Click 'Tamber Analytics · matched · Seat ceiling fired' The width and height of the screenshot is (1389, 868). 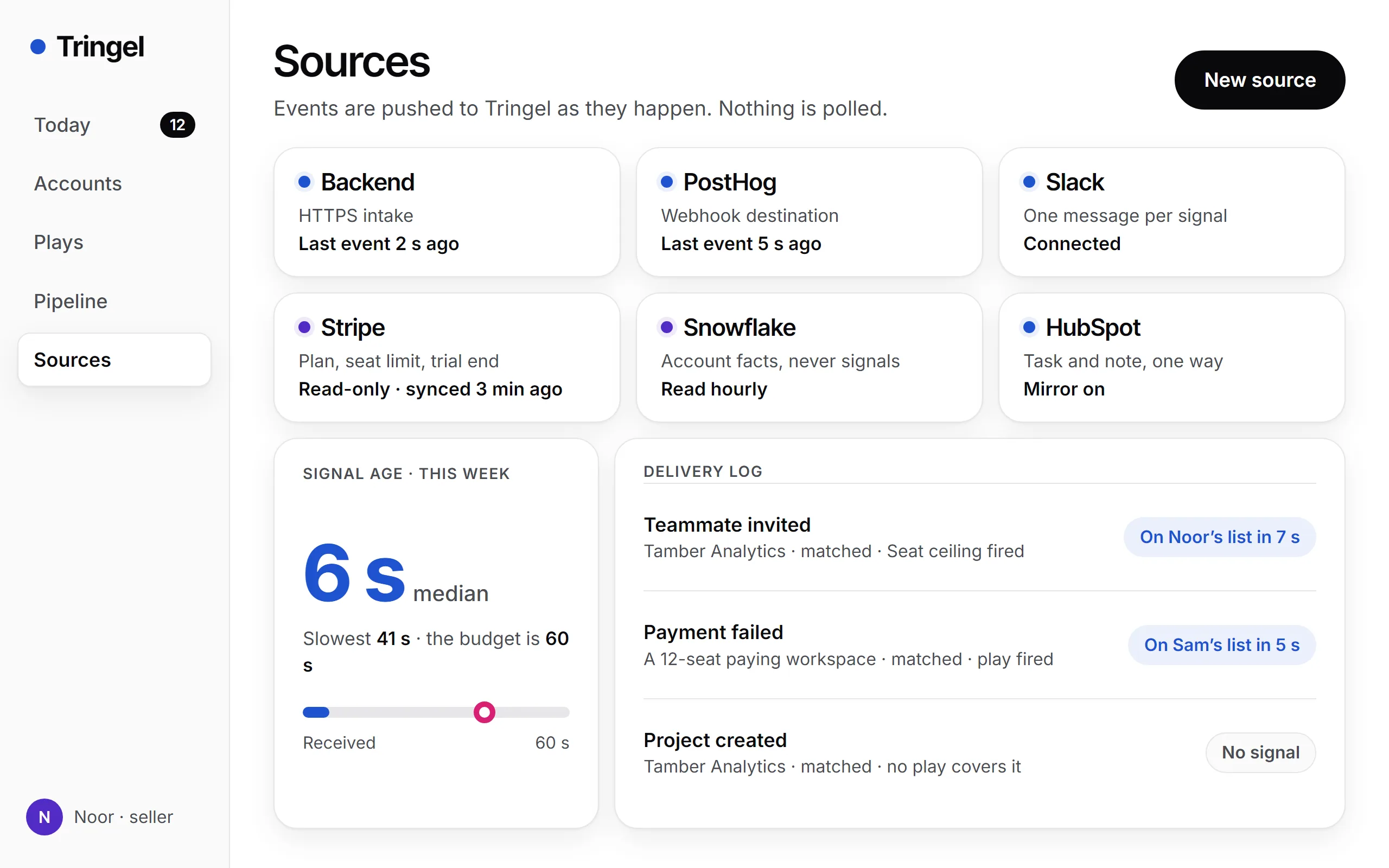834,551
